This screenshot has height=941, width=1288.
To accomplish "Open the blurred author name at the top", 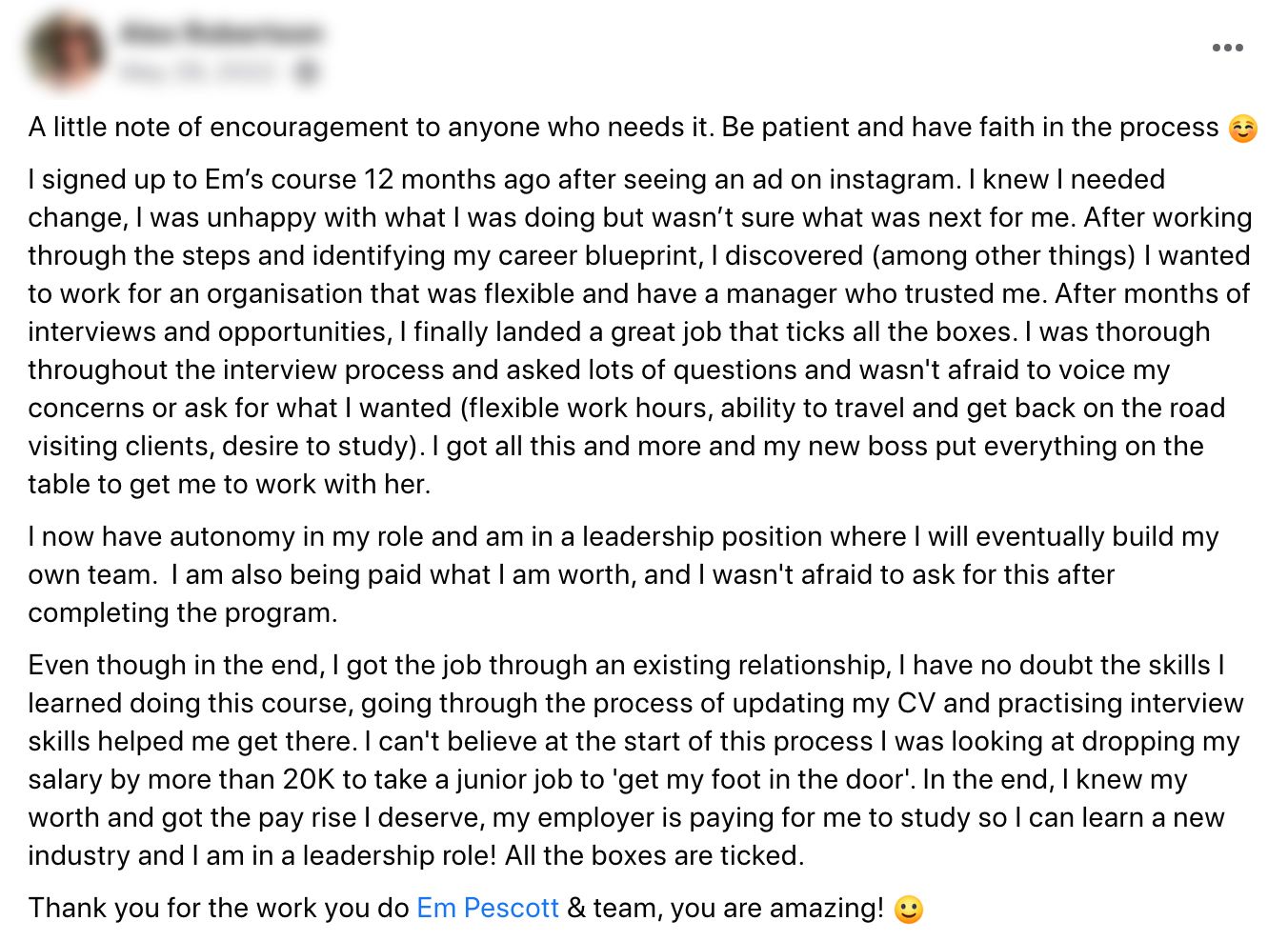I will pyautogui.click(x=221, y=33).
